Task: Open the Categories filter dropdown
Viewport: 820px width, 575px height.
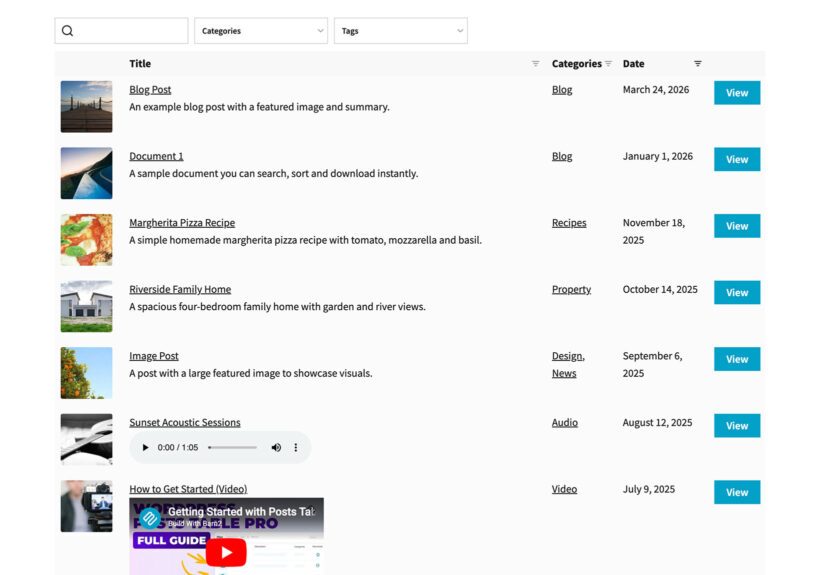Action: [x=261, y=31]
